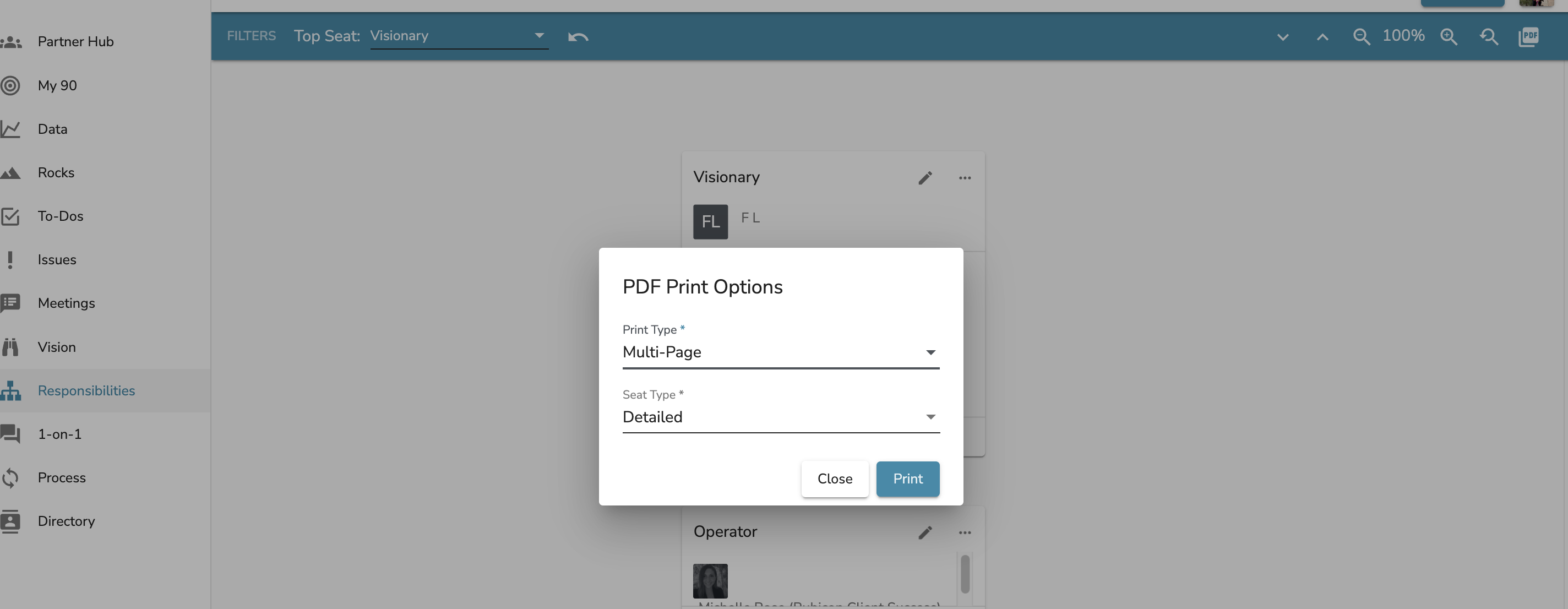1568x609 pixels.
Task: Collapse levels with the up chevron
Action: coord(1322,36)
